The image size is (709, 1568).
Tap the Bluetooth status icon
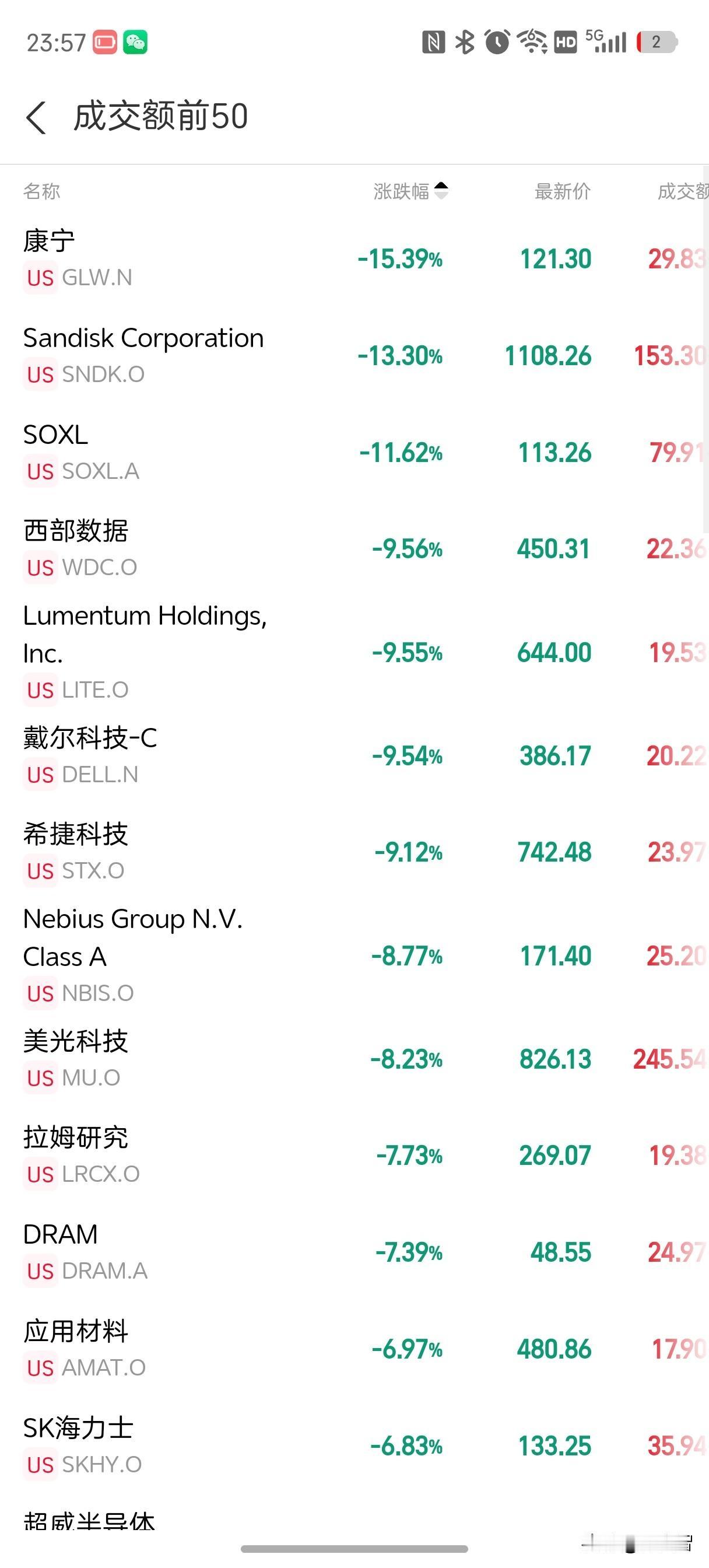tap(465, 42)
